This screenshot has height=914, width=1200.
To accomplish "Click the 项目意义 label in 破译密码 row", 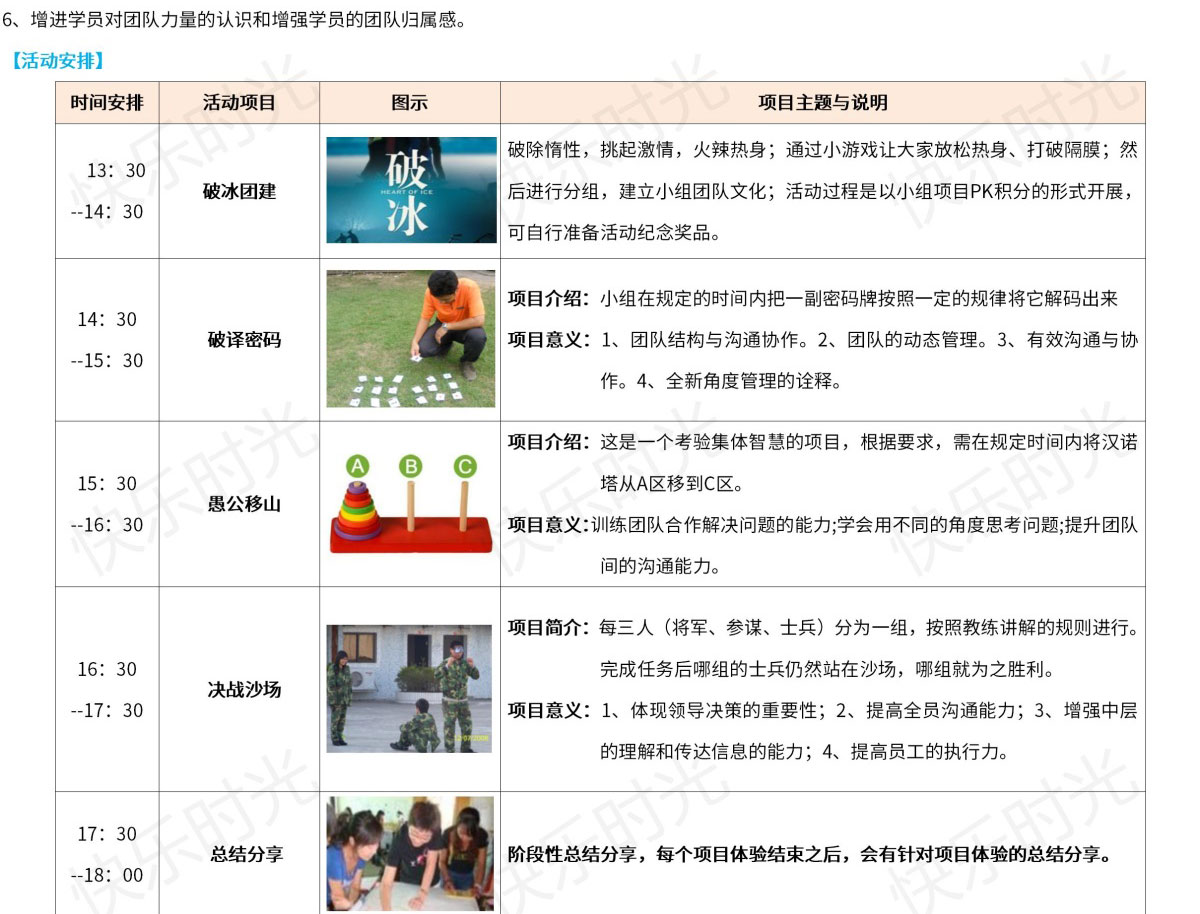I will pos(549,340).
